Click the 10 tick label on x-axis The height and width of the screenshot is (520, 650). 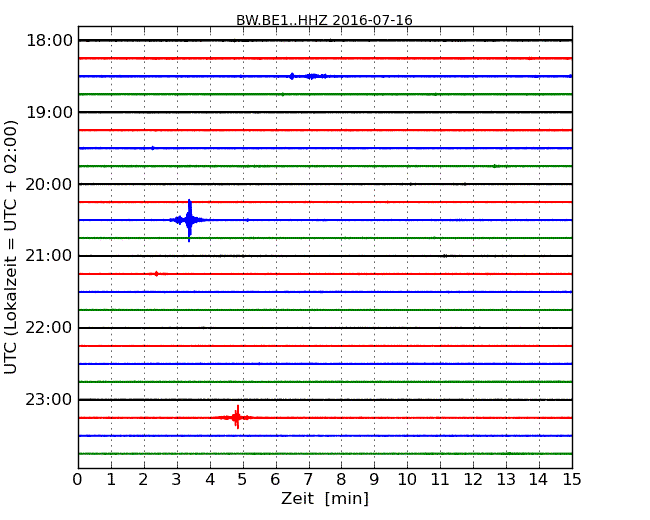pyautogui.click(x=407, y=480)
